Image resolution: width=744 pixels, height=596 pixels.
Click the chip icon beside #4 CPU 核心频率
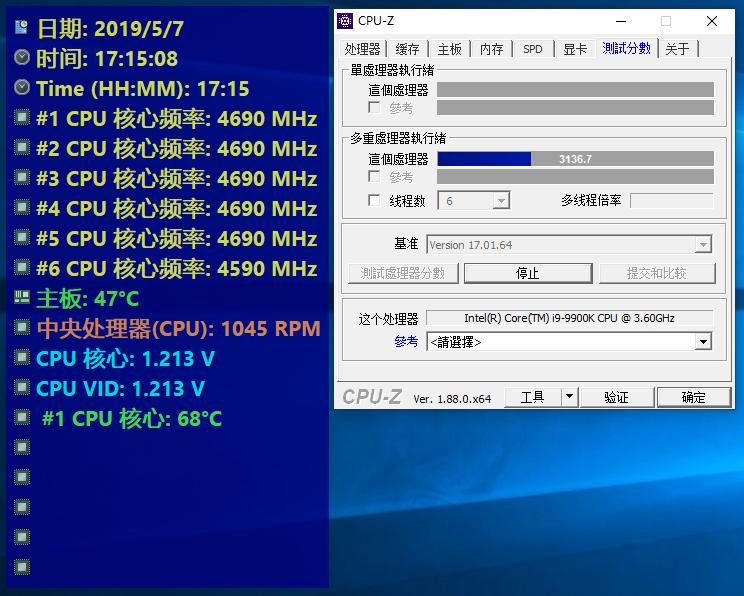[22, 207]
